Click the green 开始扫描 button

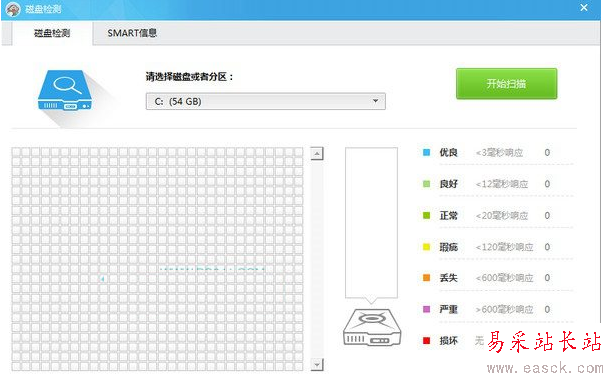[x=507, y=84]
